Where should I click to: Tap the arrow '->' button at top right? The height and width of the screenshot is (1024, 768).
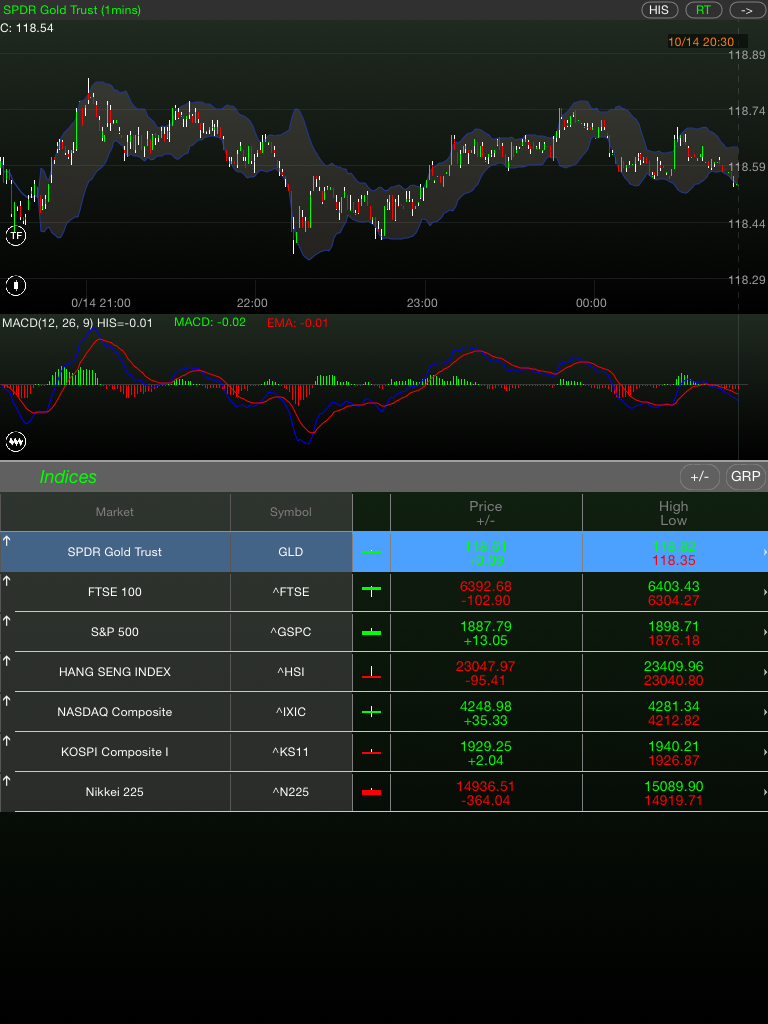point(747,10)
